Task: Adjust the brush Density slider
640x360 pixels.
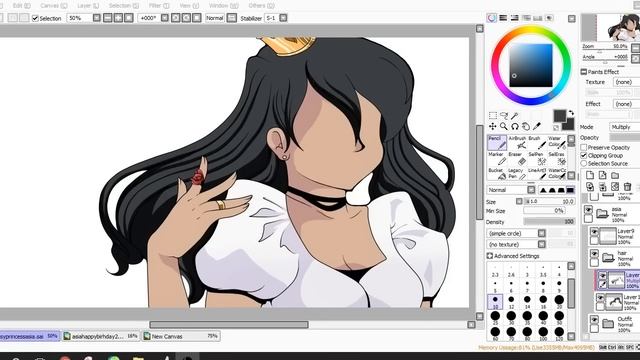Action: (x=549, y=222)
